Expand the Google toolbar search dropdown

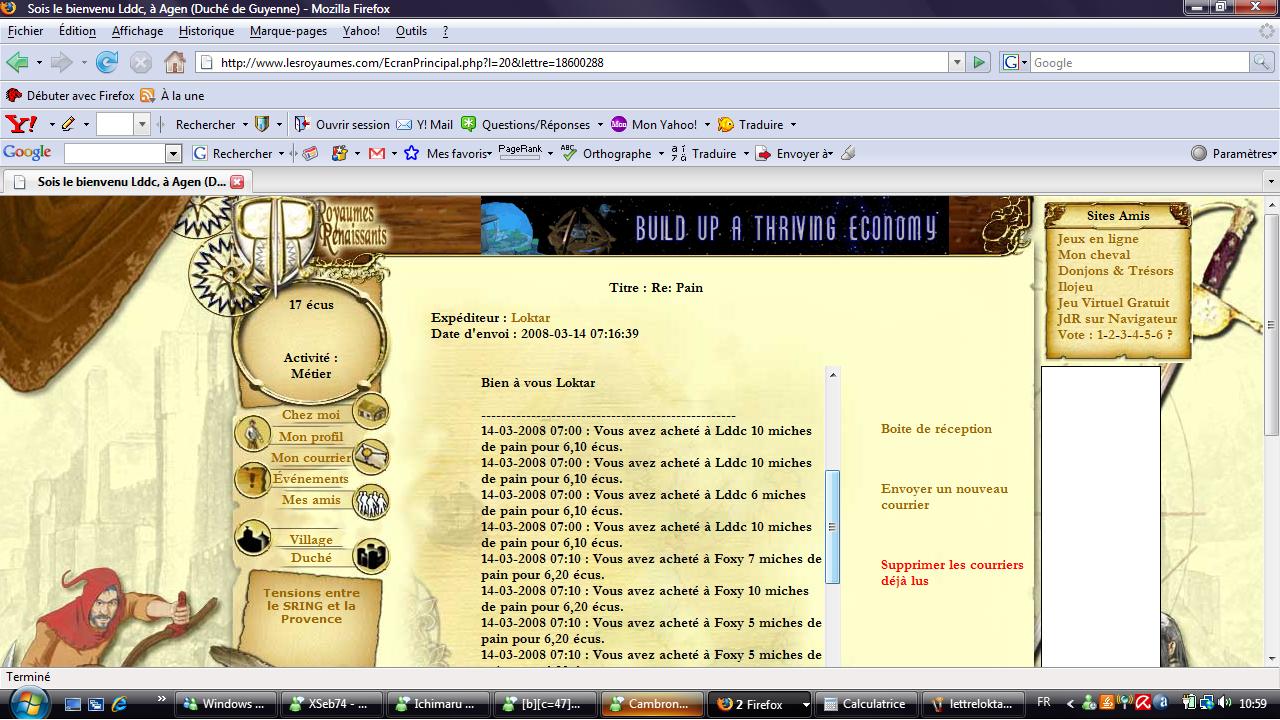pos(173,154)
